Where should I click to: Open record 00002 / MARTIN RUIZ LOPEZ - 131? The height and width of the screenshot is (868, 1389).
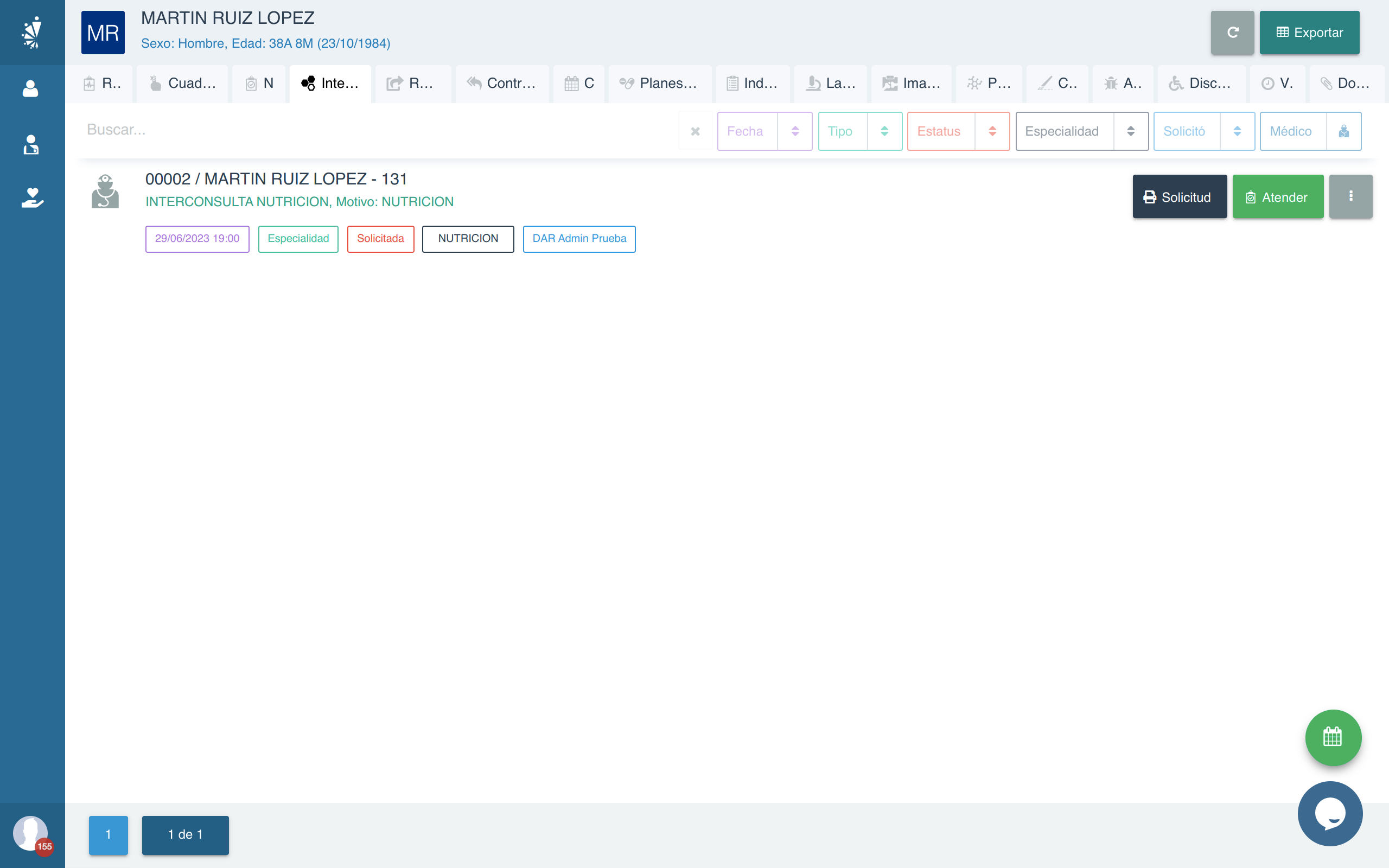pos(276,179)
